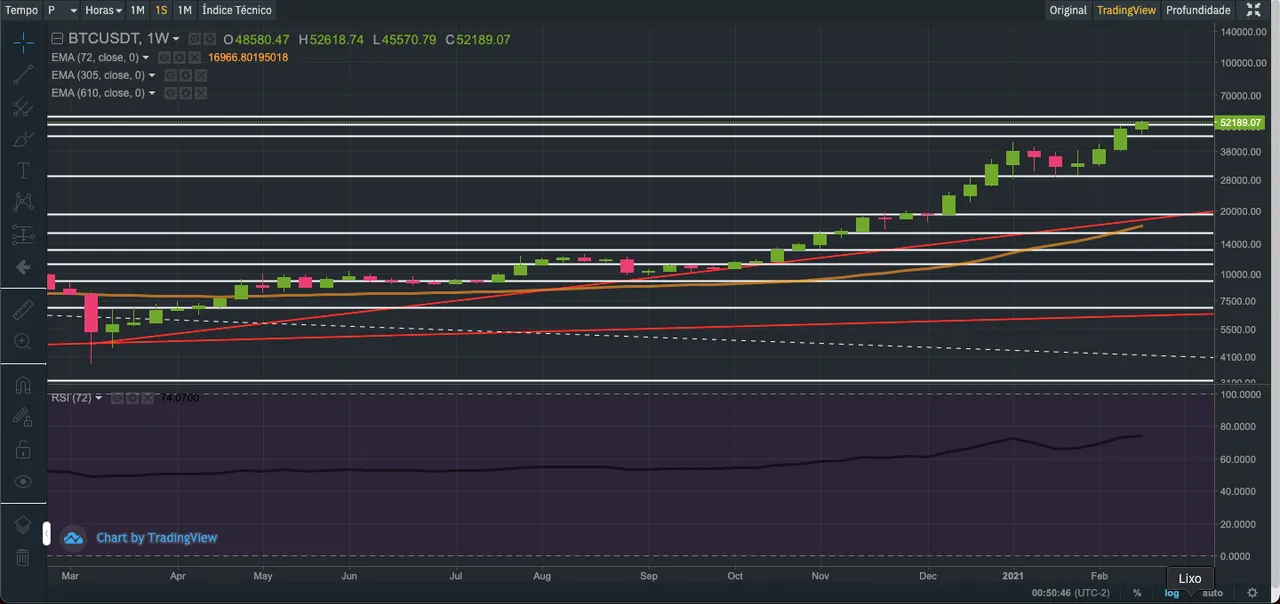The width and height of the screenshot is (1280, 604).
Task: Click current price label 52189.07 on axis
Action: click(x=1240, y=122)
